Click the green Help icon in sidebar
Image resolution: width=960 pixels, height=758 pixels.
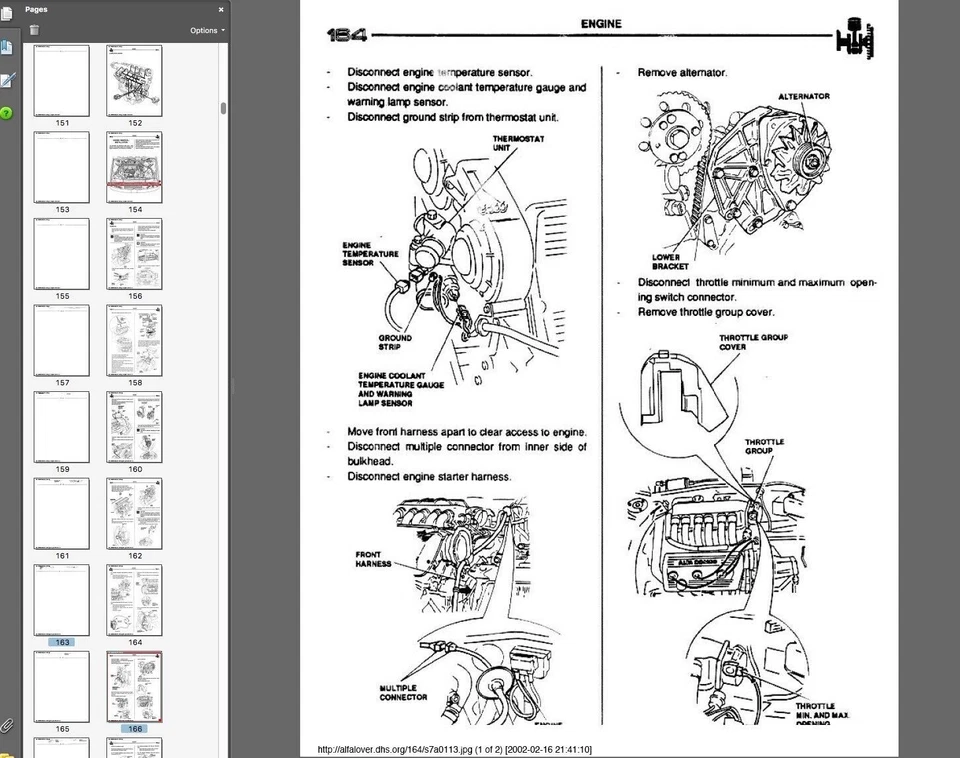pos(8,113)
